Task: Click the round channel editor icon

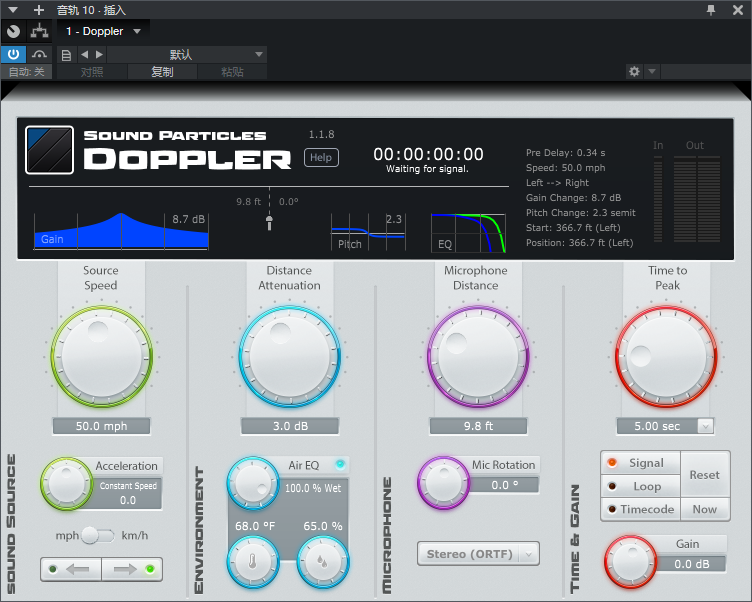Action: (13, 32)
